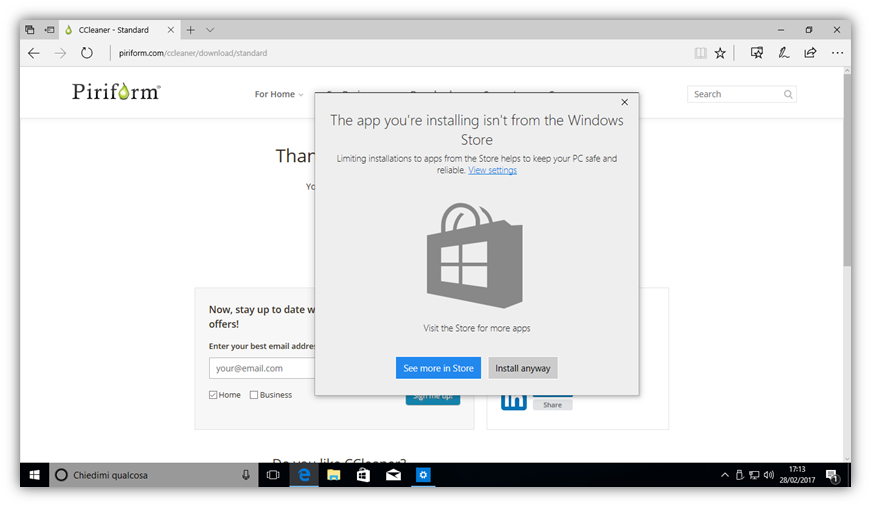The width and height of the screenshot is (871, 507).
Task: Expand the For Home menu
Action: pyautogui.click(x=279, y=94)
